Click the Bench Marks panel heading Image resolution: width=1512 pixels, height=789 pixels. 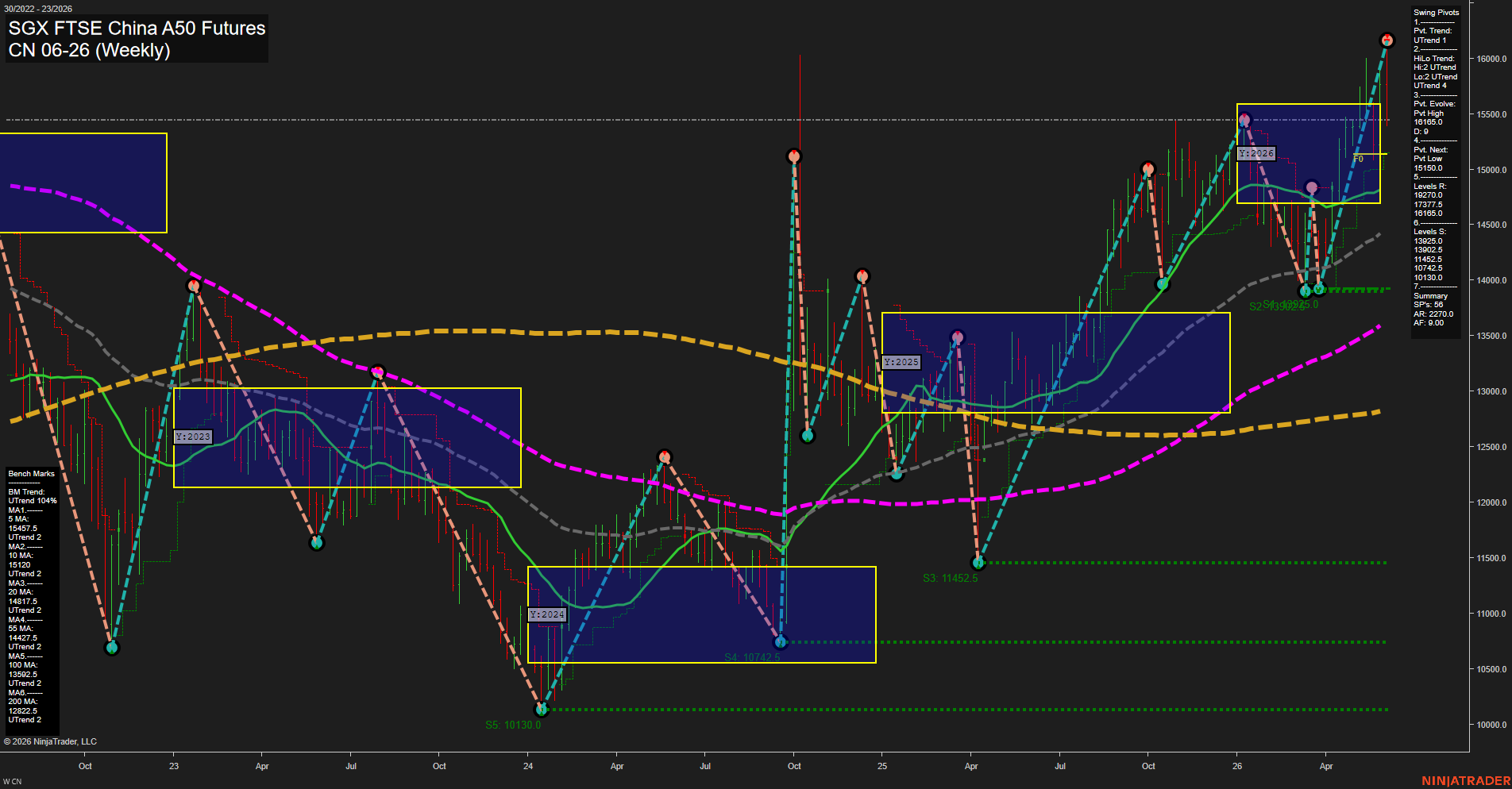coord(32,474)
